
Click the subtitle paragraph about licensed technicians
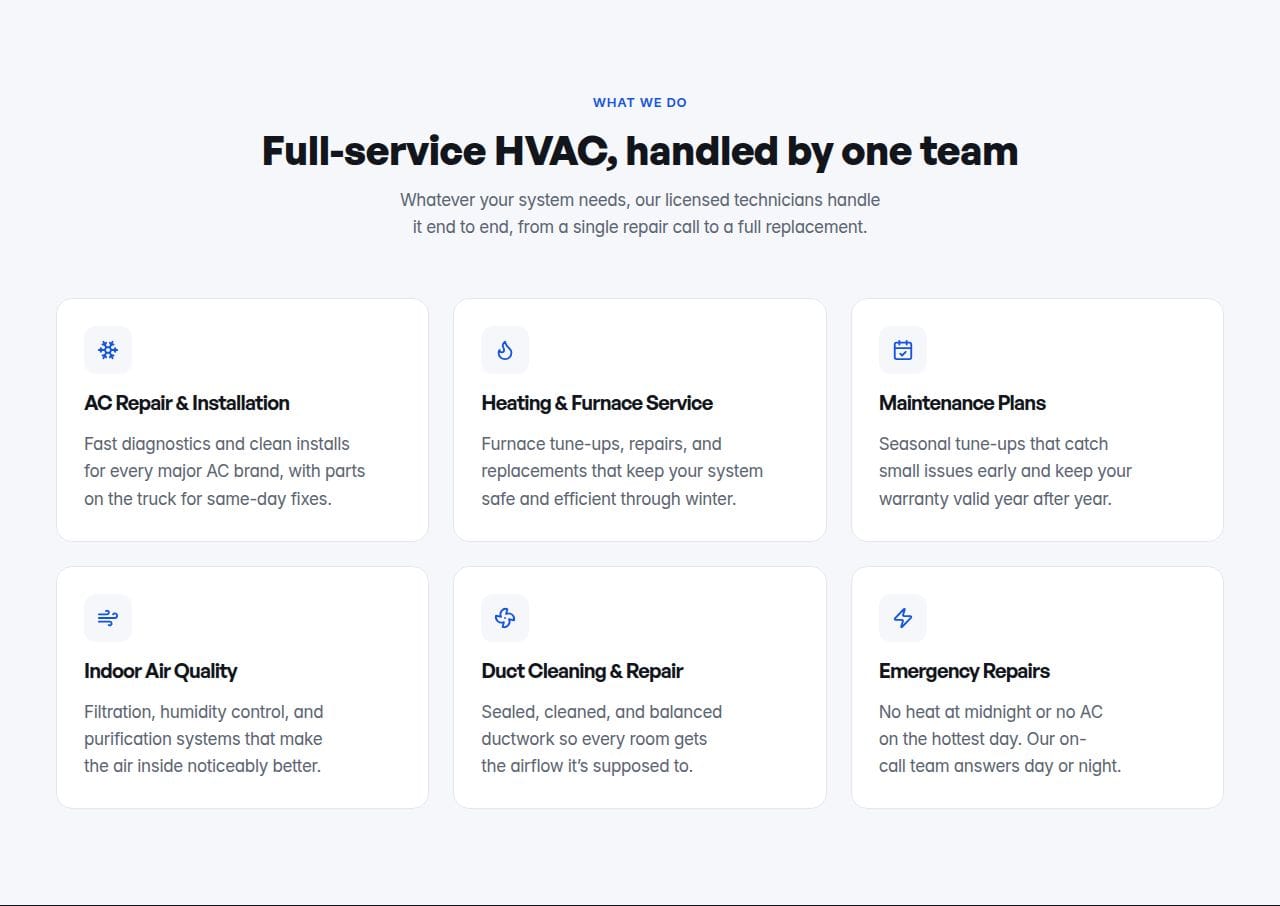pyautogui.click(x=640, y=213)
